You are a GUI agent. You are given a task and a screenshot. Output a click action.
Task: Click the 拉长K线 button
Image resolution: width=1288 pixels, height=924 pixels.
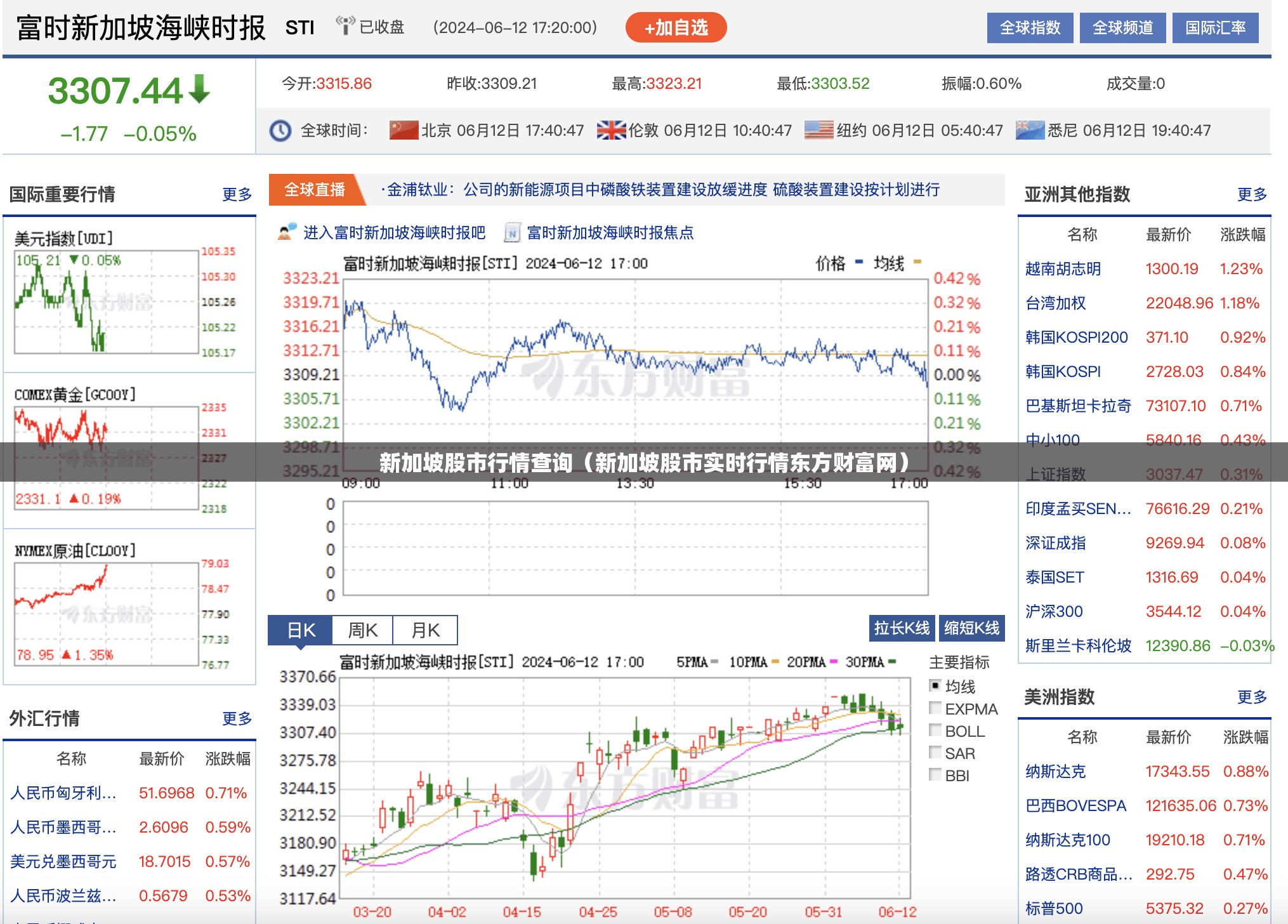[902, 628]
